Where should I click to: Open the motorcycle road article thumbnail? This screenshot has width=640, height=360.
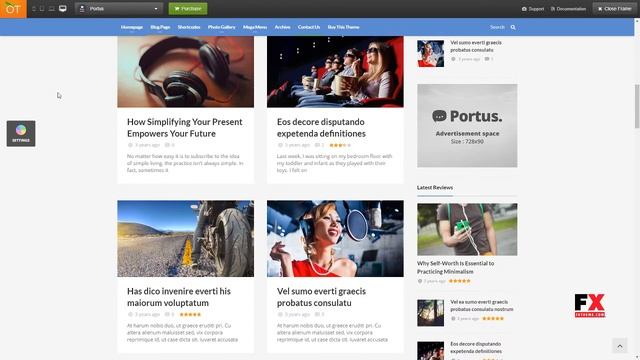(x=185, y=238)
